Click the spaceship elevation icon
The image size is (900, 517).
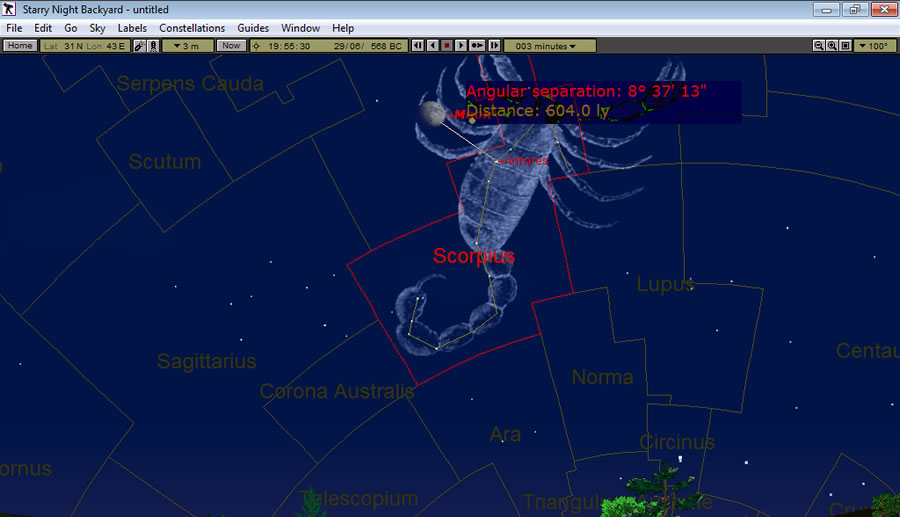pyautogui.click(x=139, y=46)
